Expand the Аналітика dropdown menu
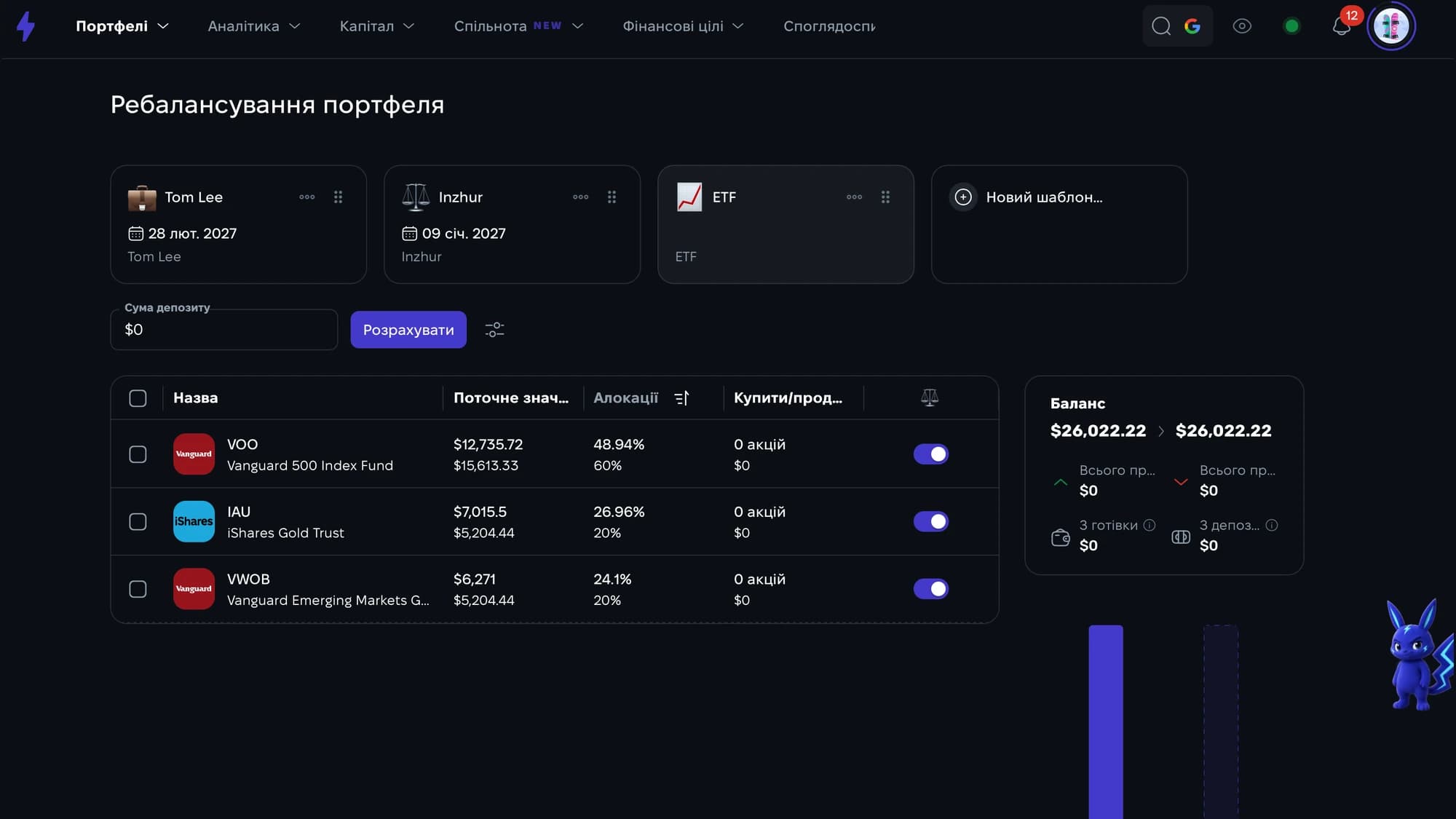The width and height of the screenshot is (1456, 819). click(x=254, y=26)
